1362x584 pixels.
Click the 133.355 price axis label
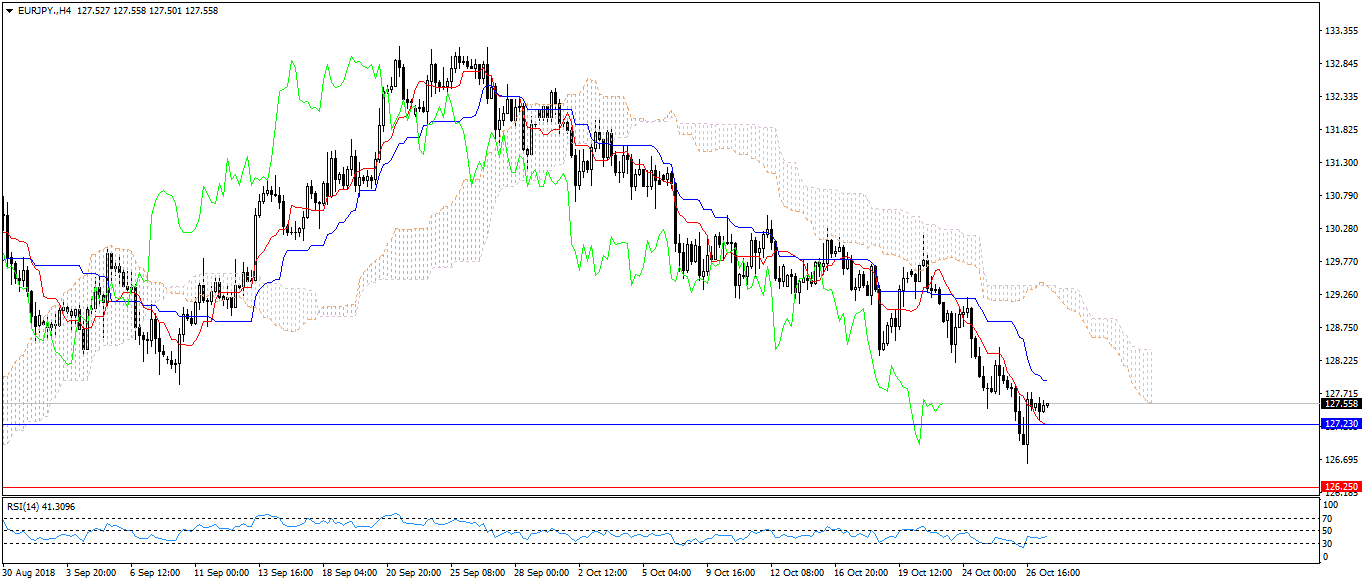[1339, 31]
